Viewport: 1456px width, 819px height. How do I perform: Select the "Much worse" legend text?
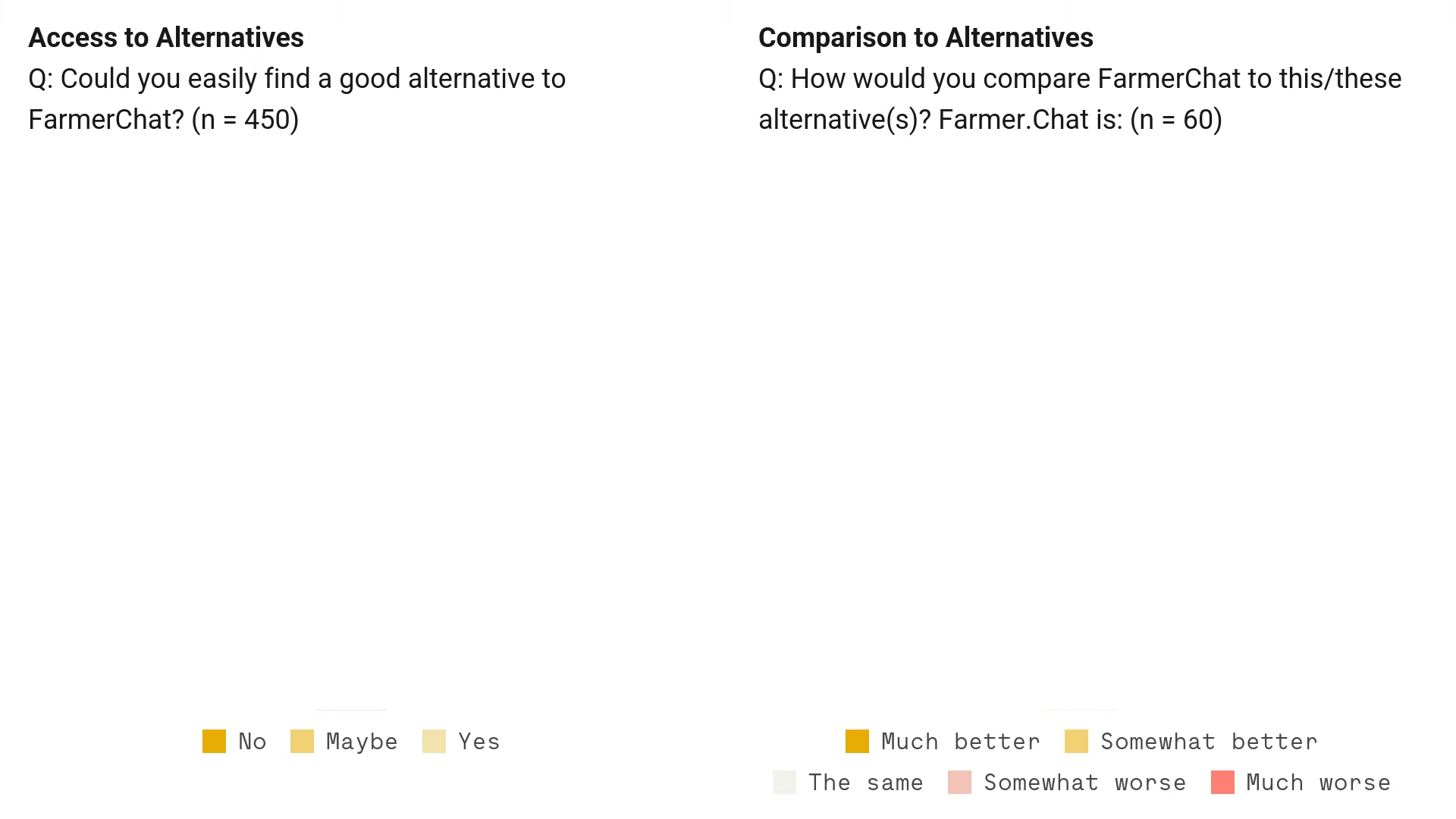1318,783
